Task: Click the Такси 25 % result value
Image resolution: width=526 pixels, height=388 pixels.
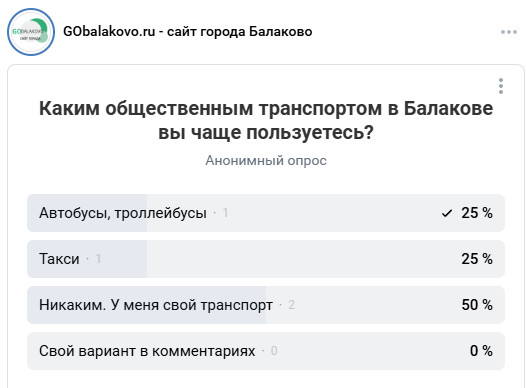Action: pos(477,259)
